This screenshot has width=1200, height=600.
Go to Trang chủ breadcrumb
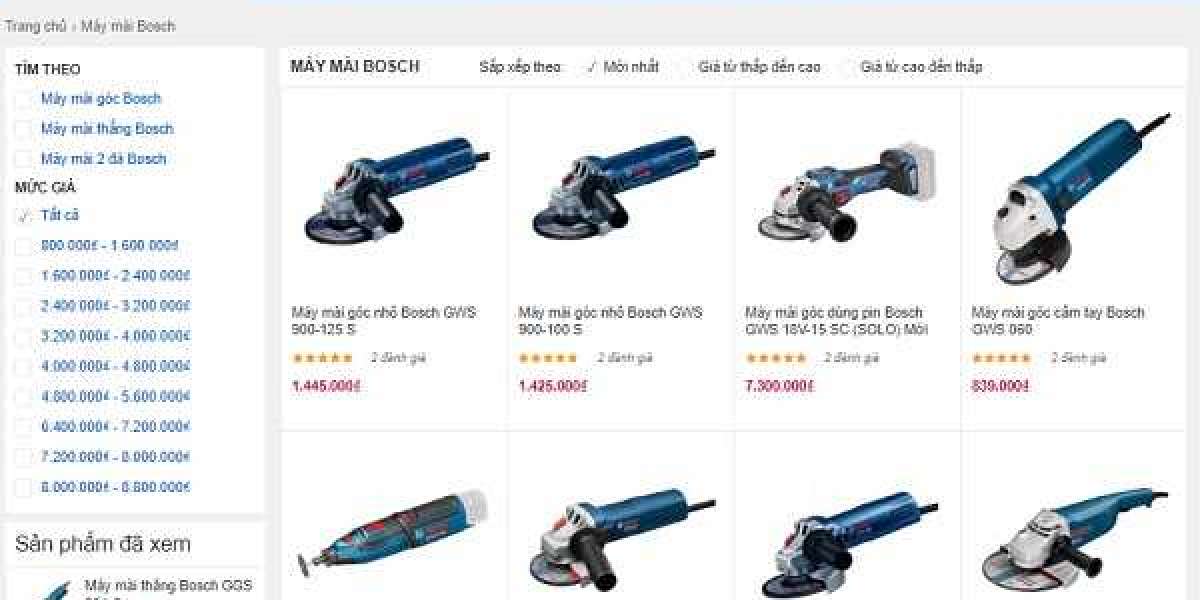tap(35, 26)
